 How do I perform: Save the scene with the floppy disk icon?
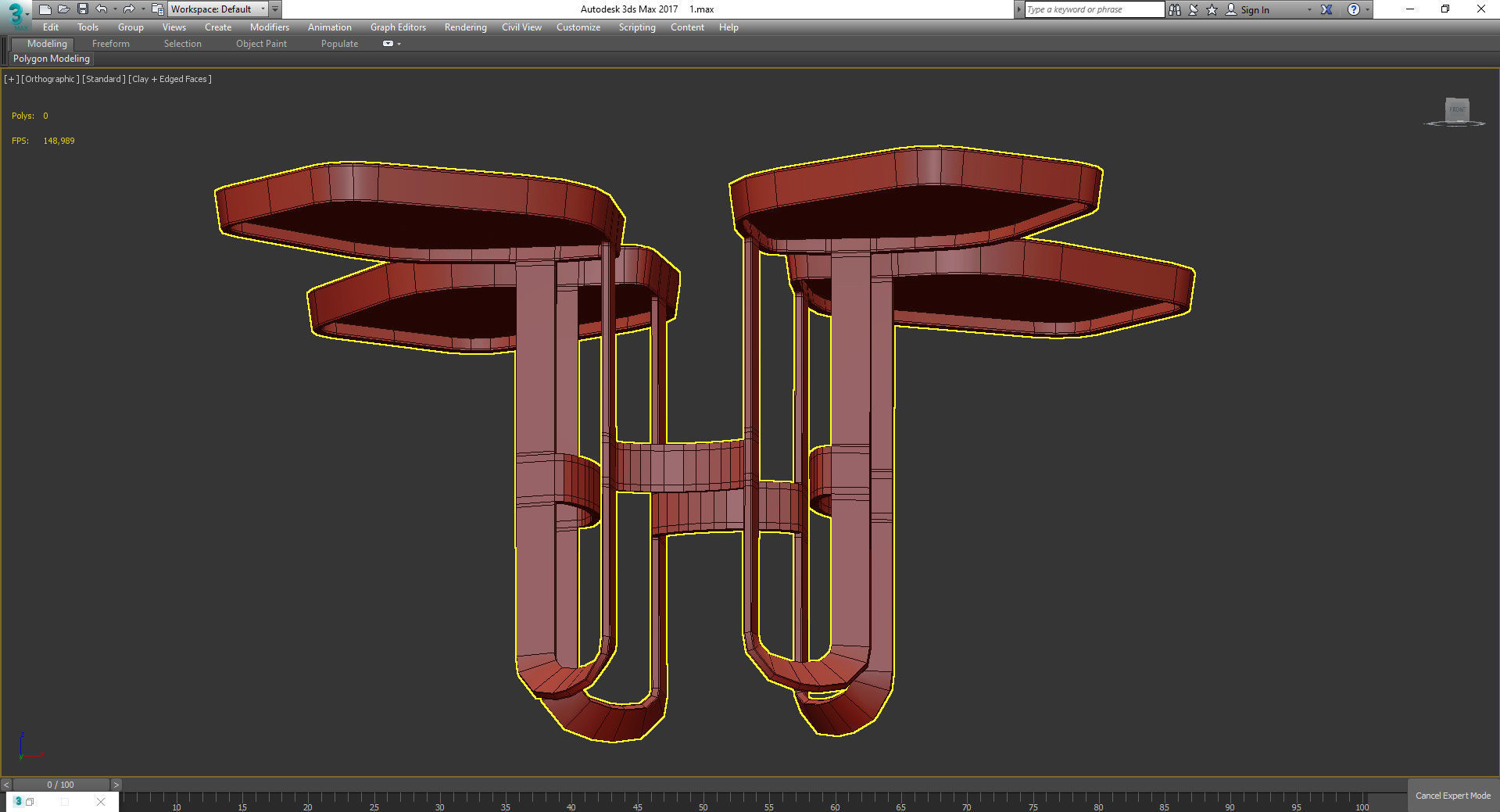[x=82, y=9]
